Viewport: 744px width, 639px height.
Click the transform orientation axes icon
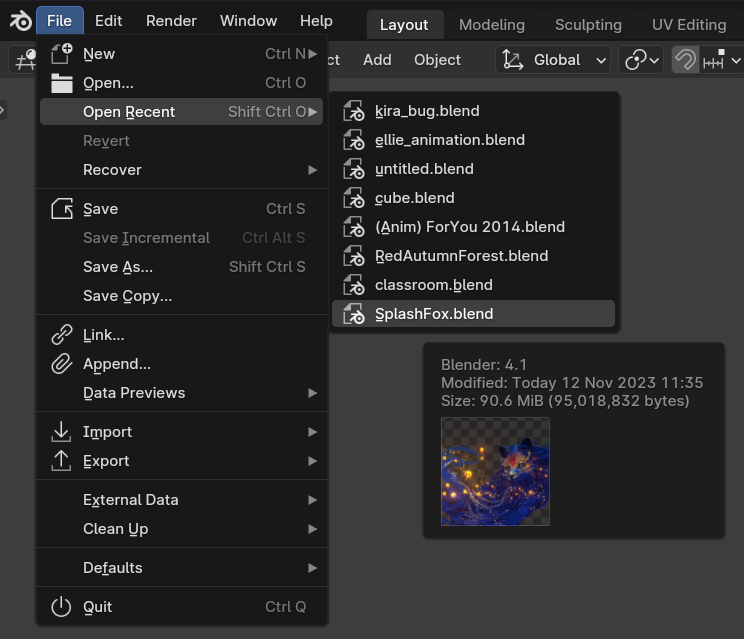coord(512,60)
